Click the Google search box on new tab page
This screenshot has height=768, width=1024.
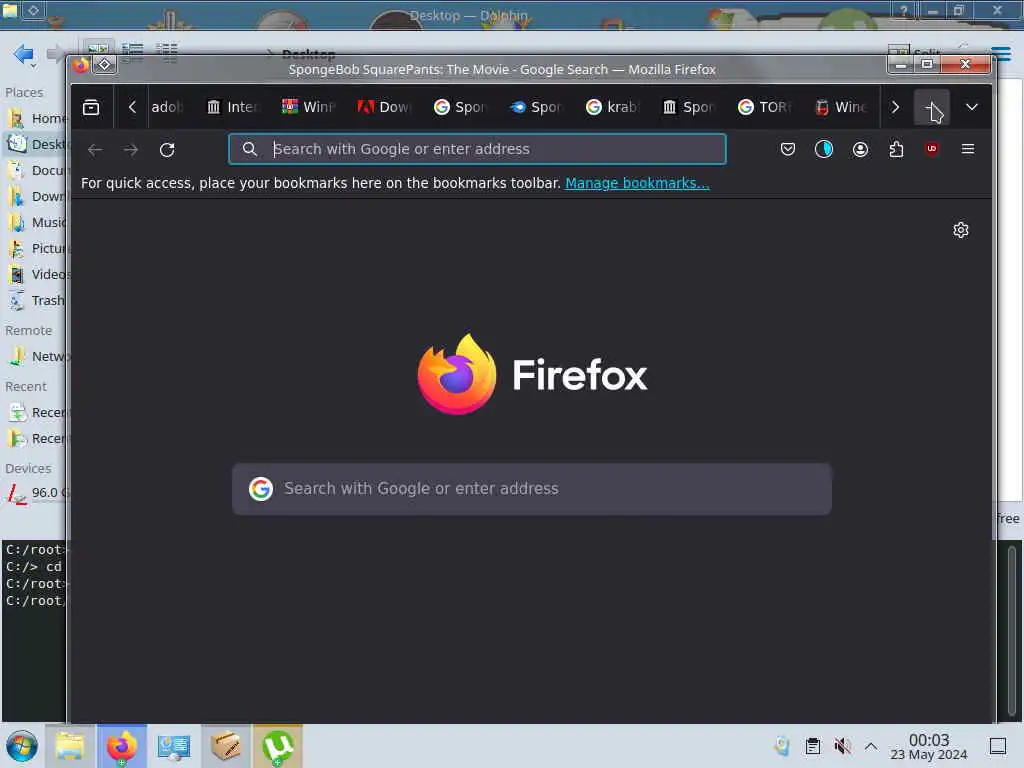coord(532,489)
